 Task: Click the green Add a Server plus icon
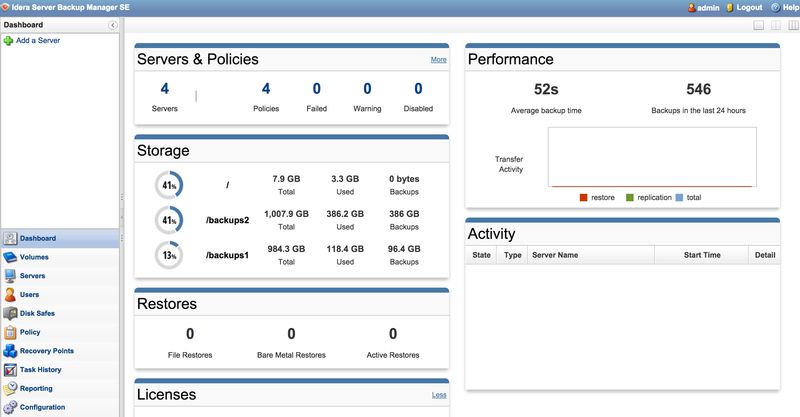(8, 41)
